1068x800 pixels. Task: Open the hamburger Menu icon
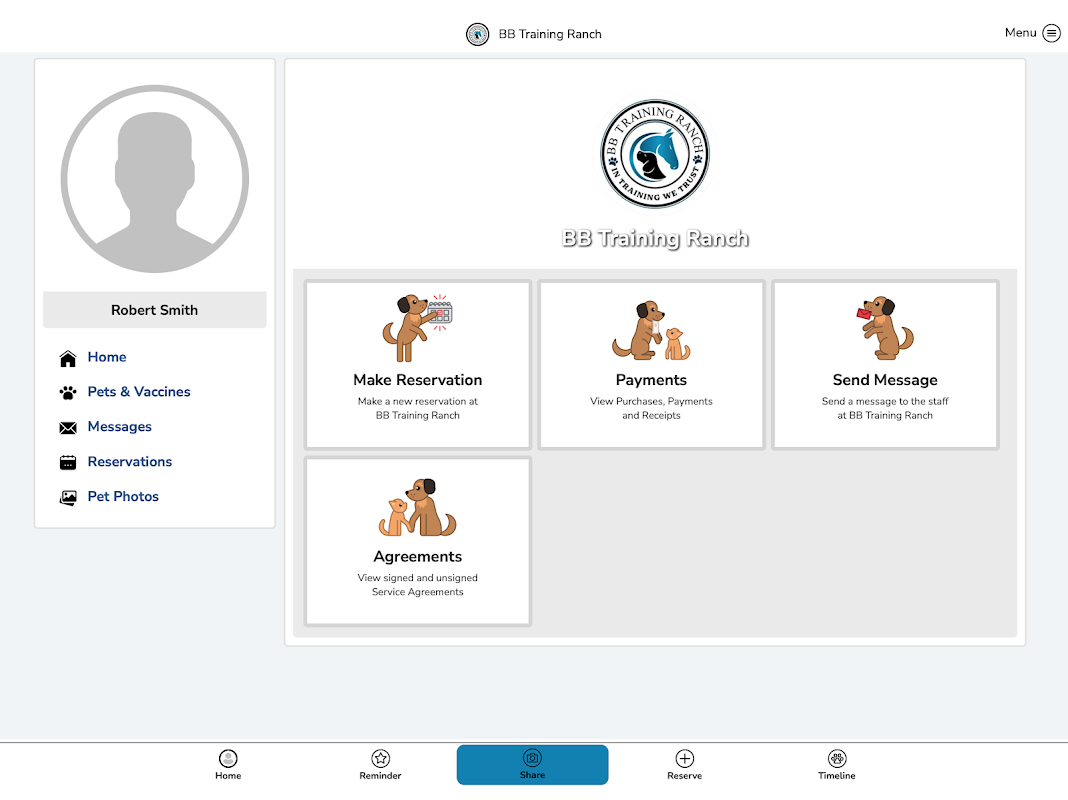1051,33
